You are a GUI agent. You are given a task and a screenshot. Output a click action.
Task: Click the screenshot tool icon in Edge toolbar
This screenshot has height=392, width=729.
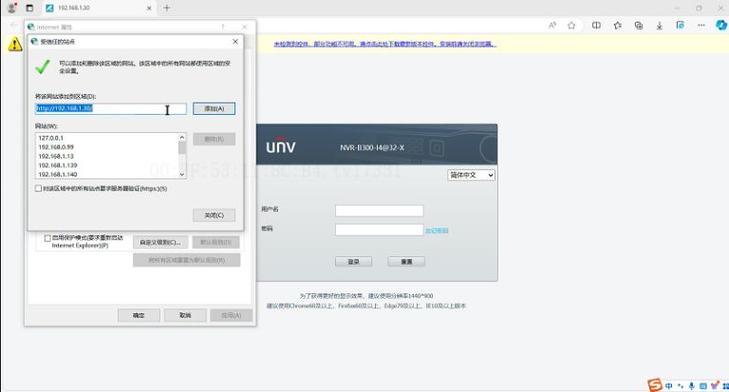pyautogui.click(x=680, y=25)
